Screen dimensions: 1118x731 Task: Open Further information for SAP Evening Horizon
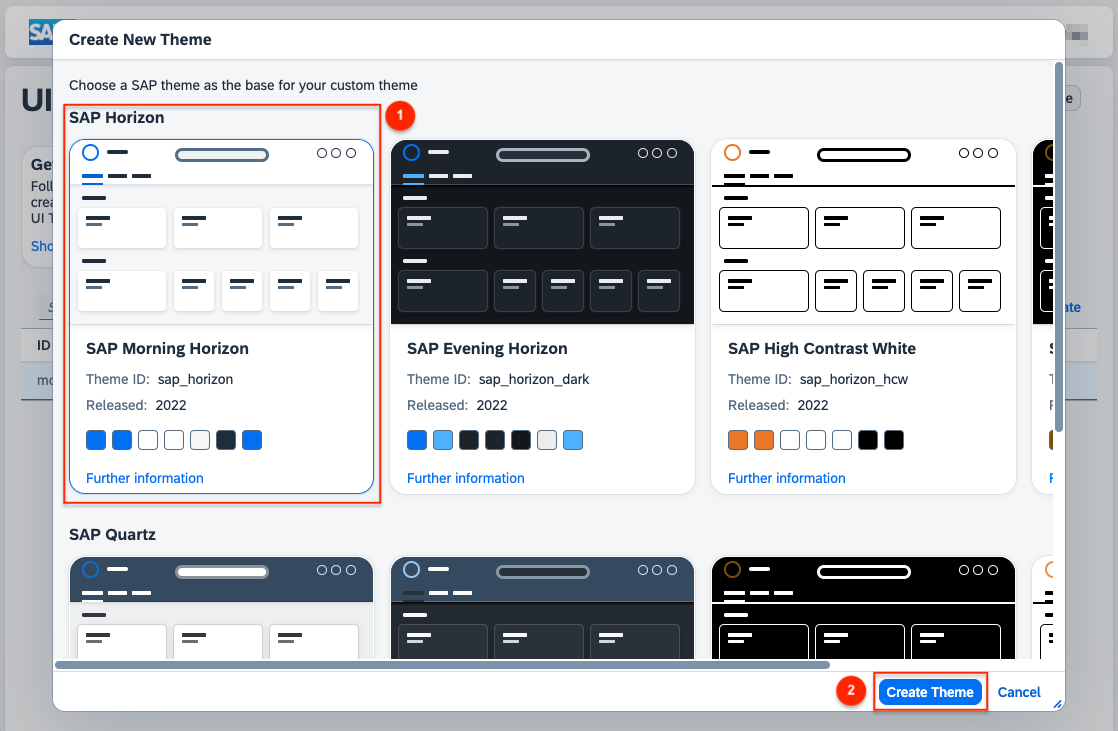(466, 478)
